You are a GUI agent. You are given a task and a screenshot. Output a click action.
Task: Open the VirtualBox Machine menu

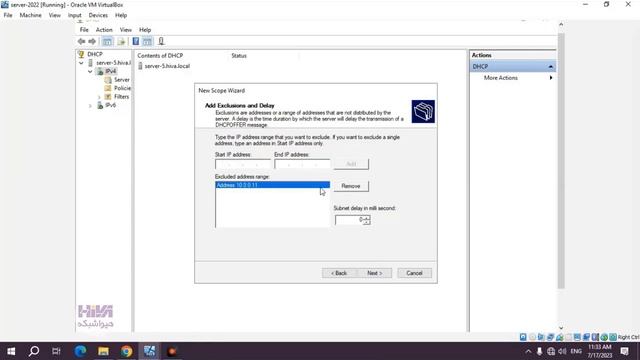(31, 15)
